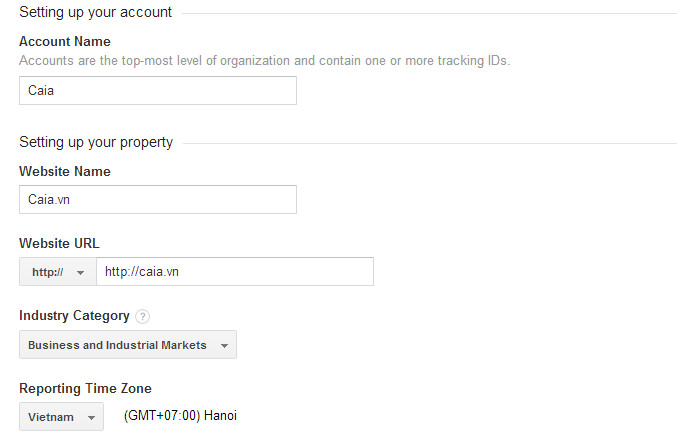677x442 pixels.
Task: Expand the Business and Industrial Markets dropdown
Action: pos(128,344)
